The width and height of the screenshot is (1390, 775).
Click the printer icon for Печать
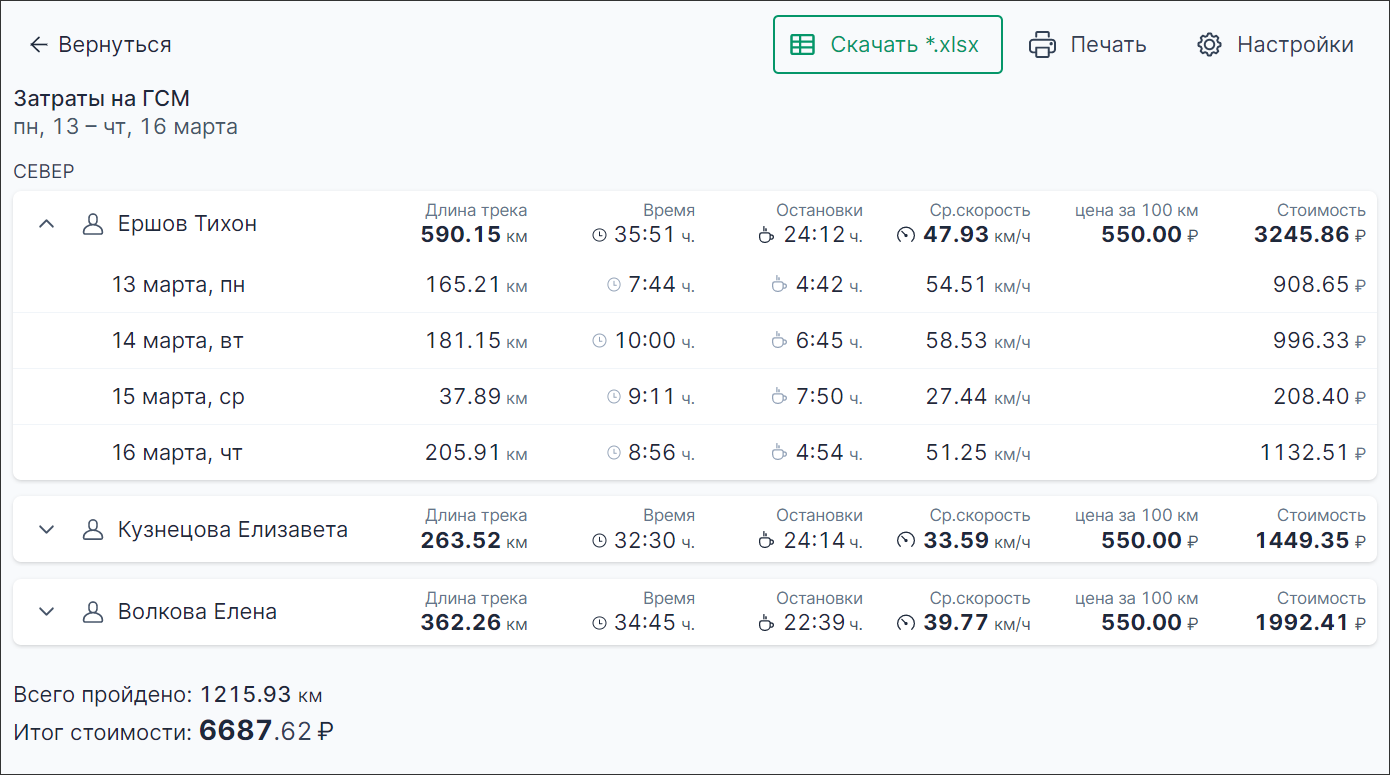[x=1042, y=45]
